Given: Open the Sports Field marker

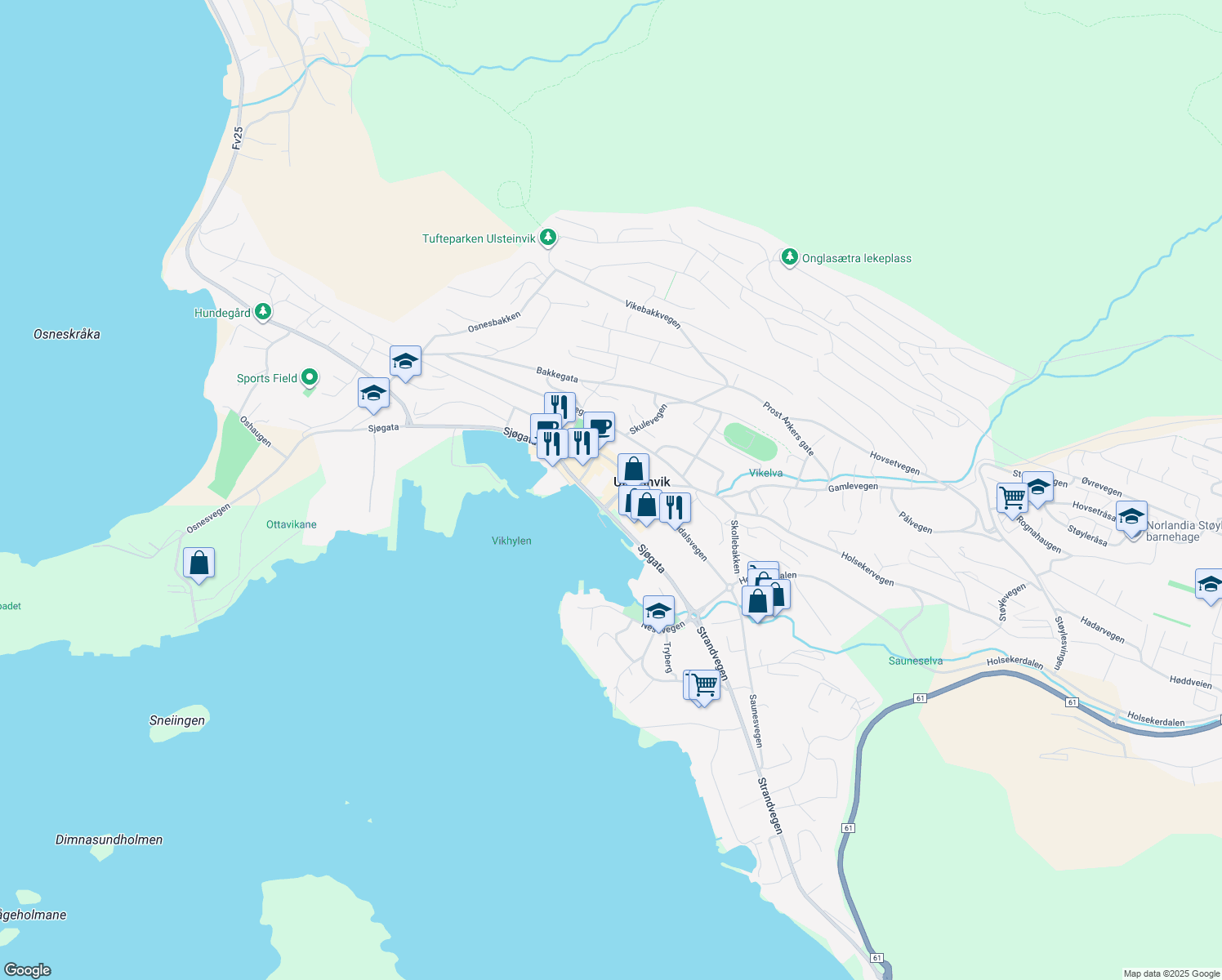Looking at the screenshot, I should pyautogui.click(x=309, y=376).
